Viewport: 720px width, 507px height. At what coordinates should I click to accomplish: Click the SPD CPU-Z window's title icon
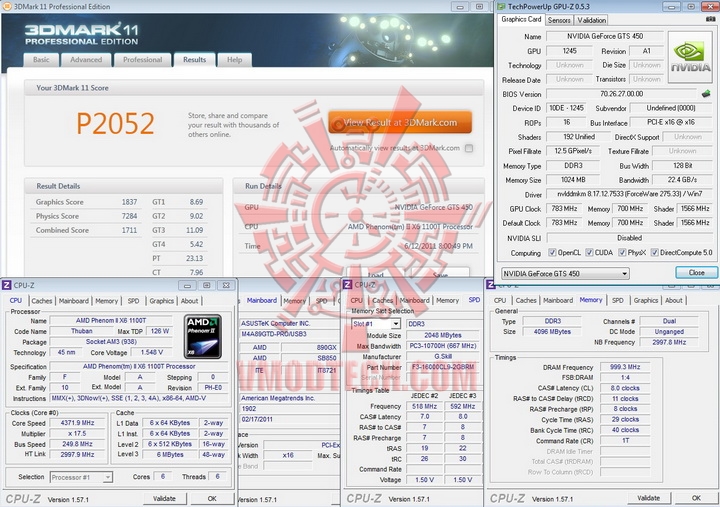(x=348, y=285)
